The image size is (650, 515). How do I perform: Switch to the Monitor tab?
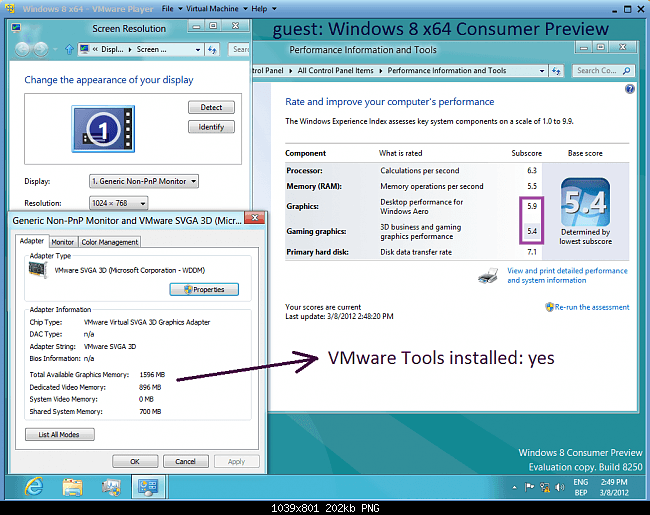pos(63,242)
